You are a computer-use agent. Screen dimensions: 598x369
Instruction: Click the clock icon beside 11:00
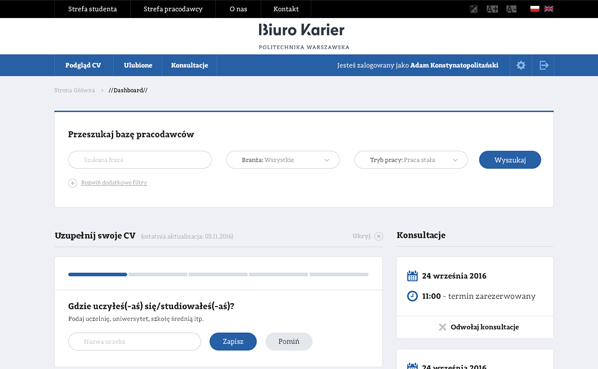coord(412,296)
